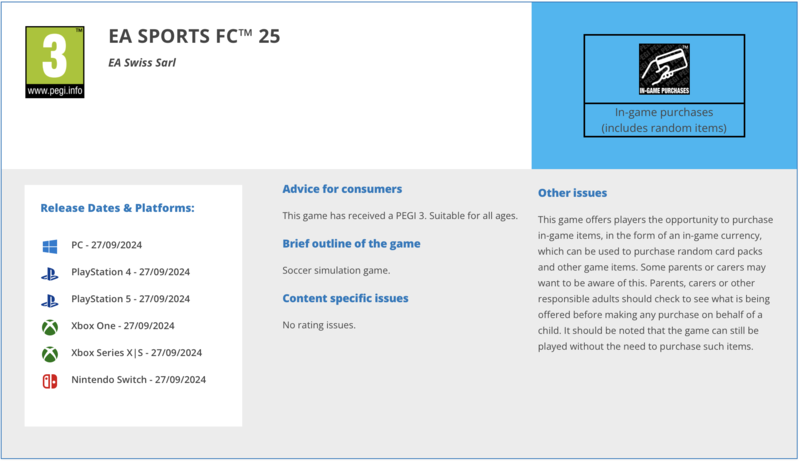Click the Nintendo Switch platform icon
Image resolution: width=800 pixels, height=461 pixels.
[50, 380]
